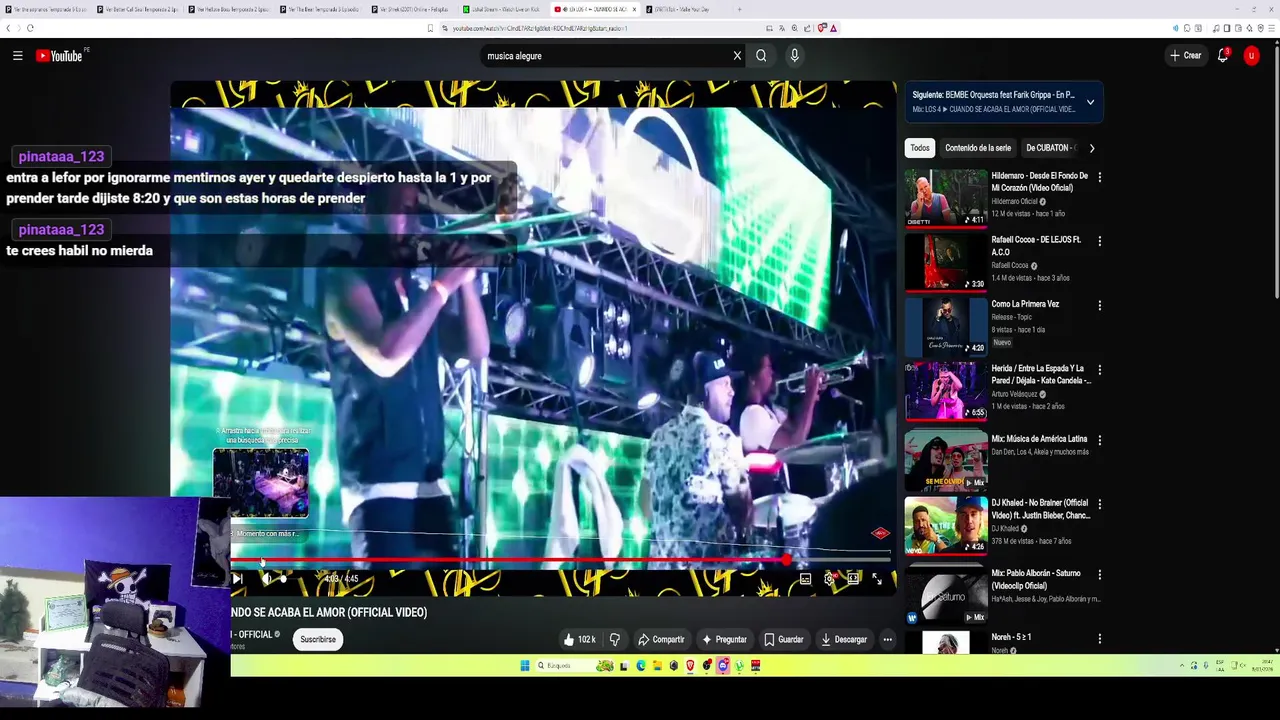Screen dimensions: 1280x720
Task: Open the YouTube hamburger guide menu
Action: (17, 56)
